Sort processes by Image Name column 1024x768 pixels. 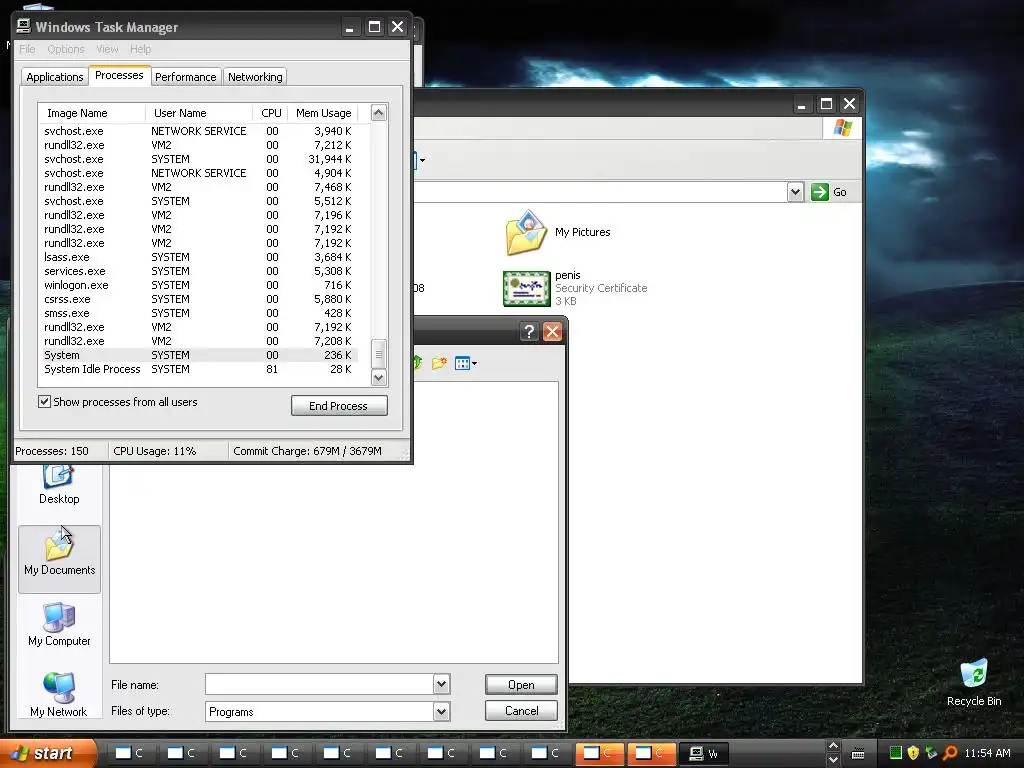tap(91, 113)
